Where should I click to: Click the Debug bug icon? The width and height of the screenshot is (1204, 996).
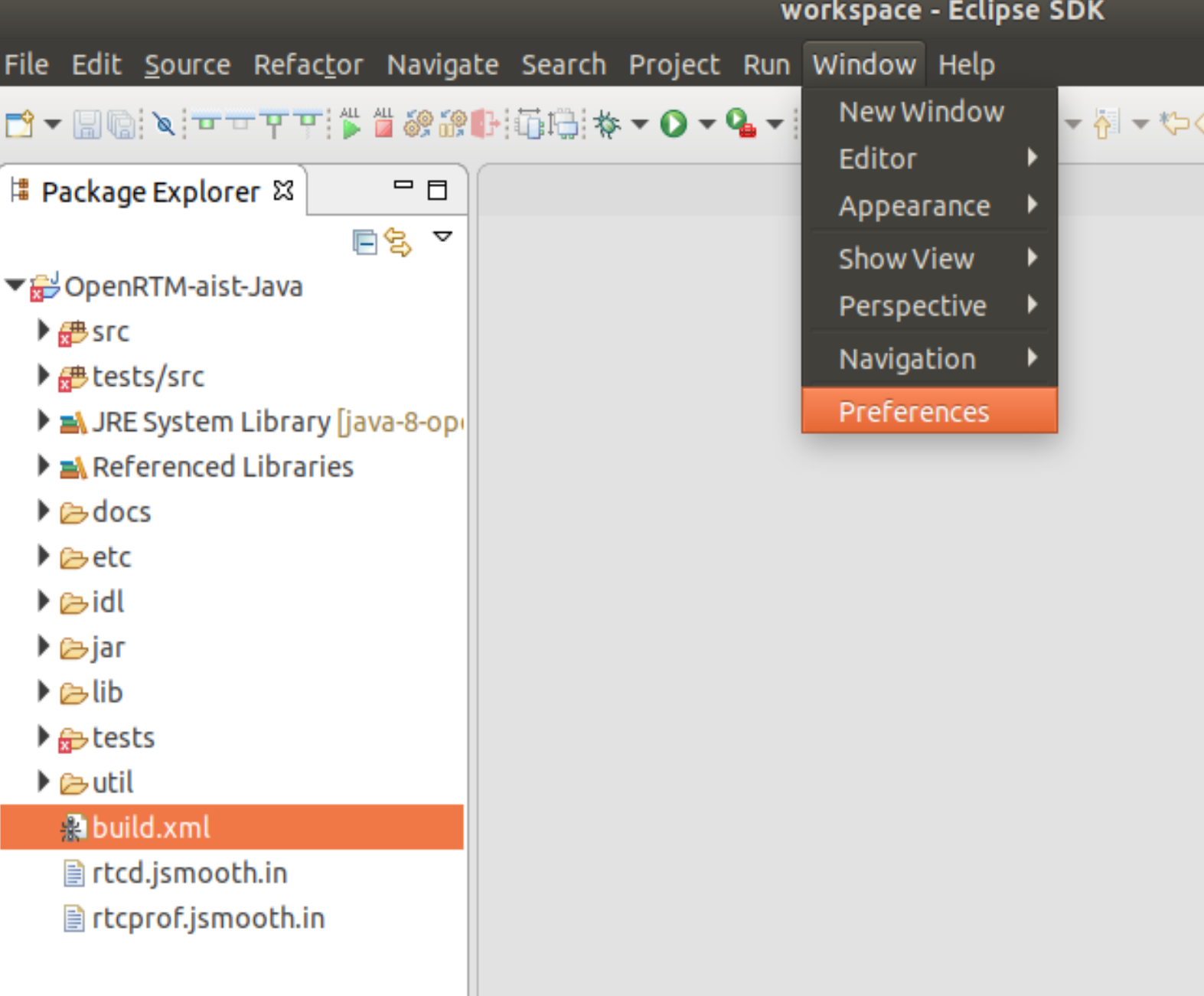608,124
